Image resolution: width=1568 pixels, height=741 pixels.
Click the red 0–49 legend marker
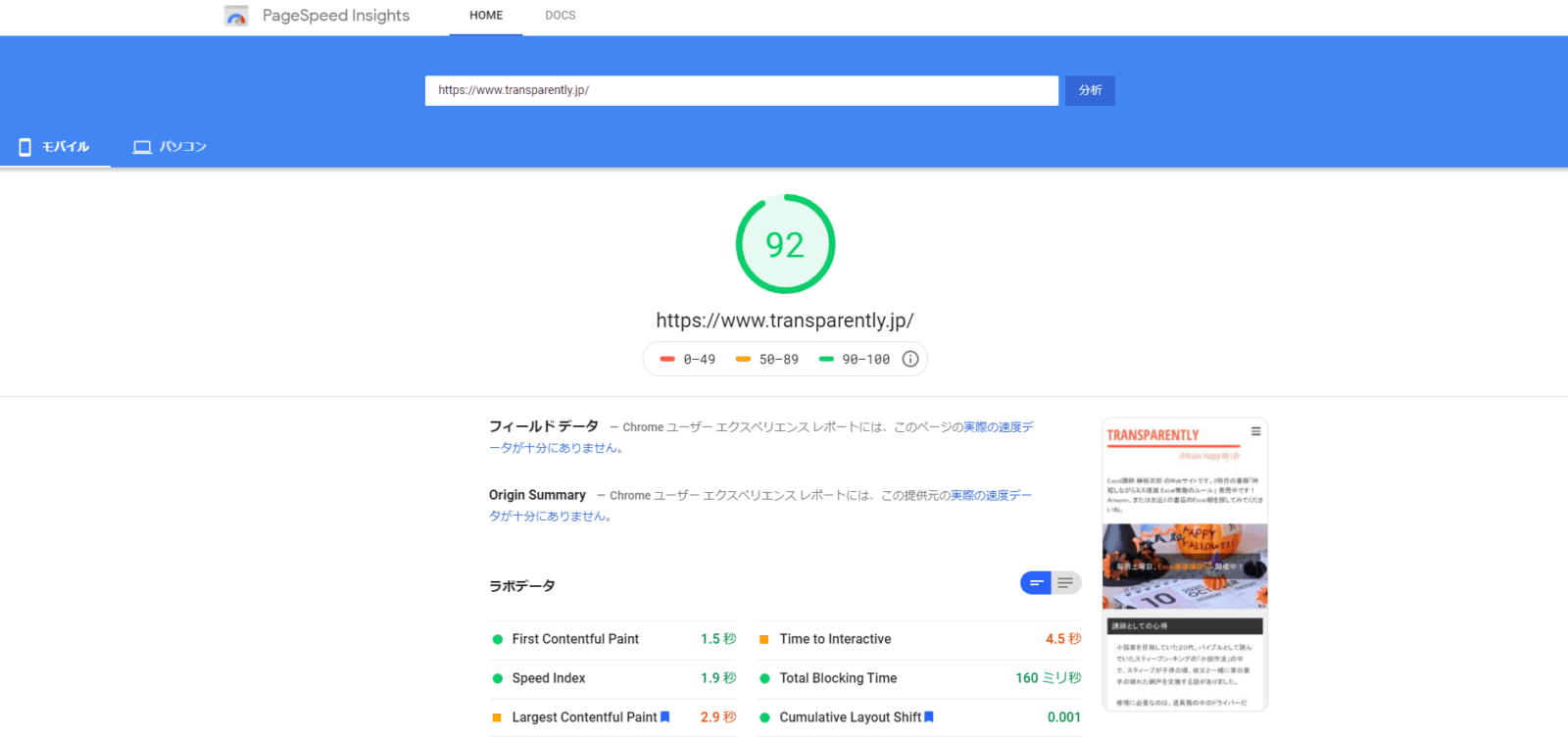point(667,360)
